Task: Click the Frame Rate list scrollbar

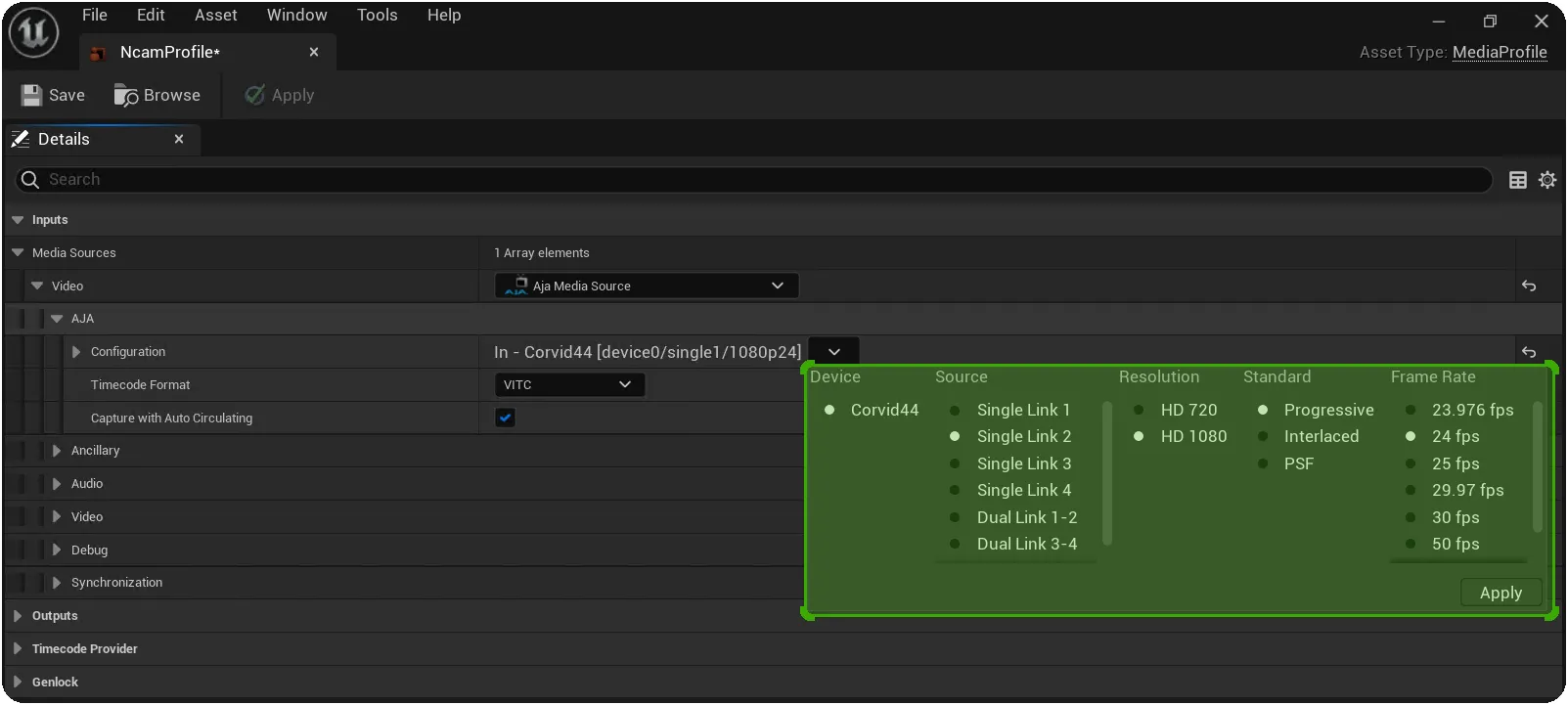Action: click(x=1538, y=467)
